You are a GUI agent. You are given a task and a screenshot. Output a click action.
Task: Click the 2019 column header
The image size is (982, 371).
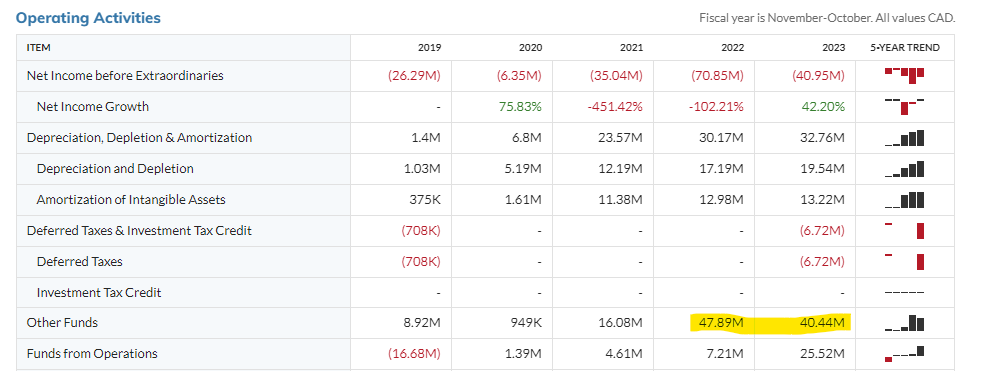(430, 48)
